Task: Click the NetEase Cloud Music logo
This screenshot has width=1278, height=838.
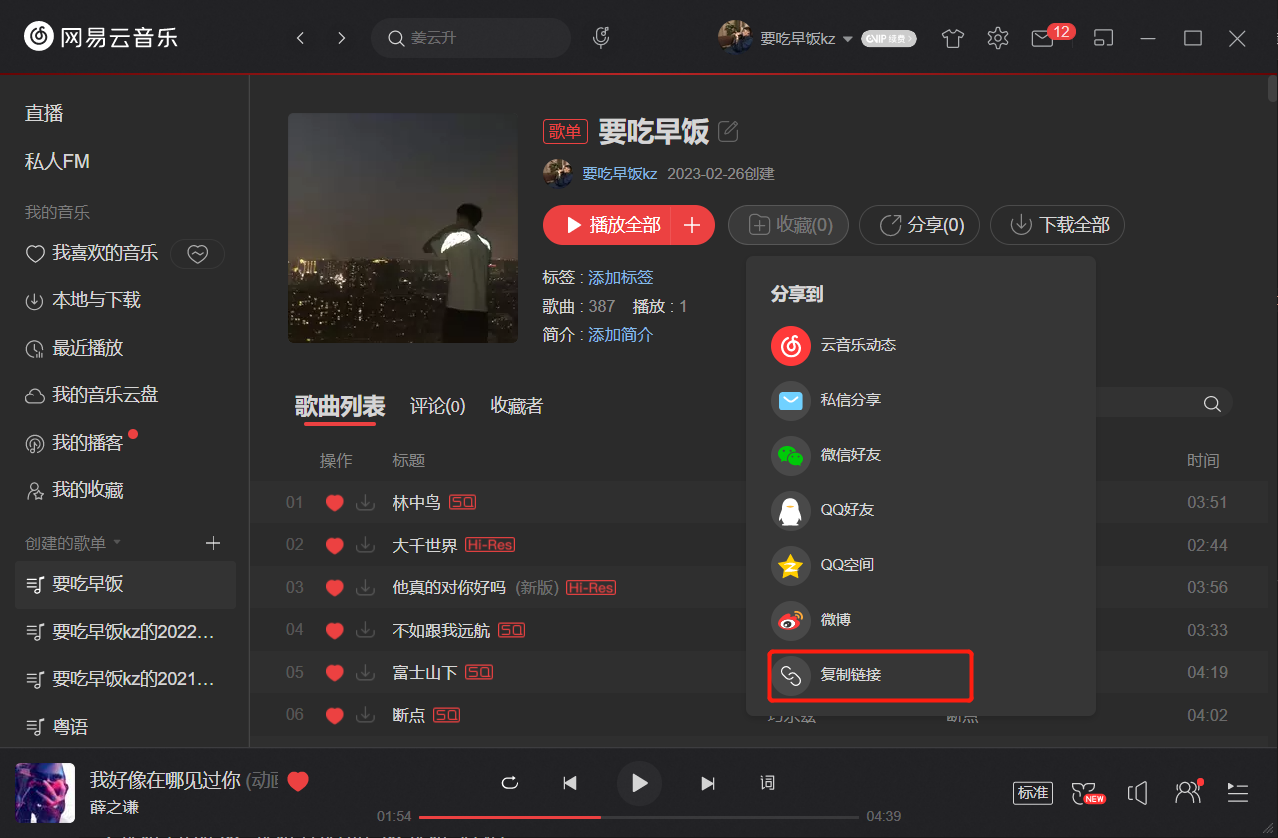Action: pyautogui.click(x=101, y=38)
